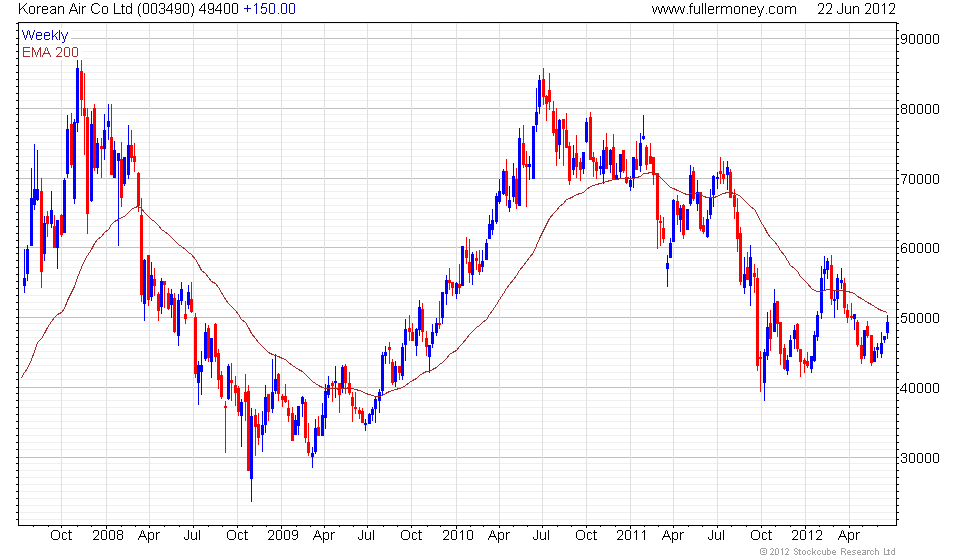Click the 50000 price axis label

(x=920, y=318)
